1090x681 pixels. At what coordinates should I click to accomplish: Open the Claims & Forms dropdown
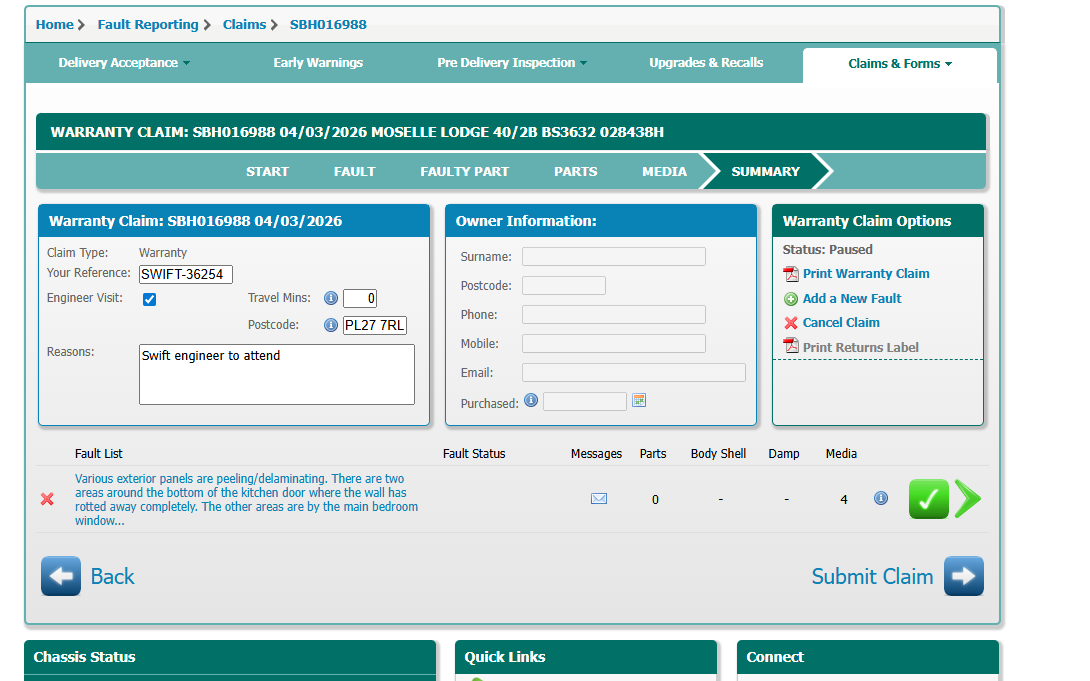899,64
